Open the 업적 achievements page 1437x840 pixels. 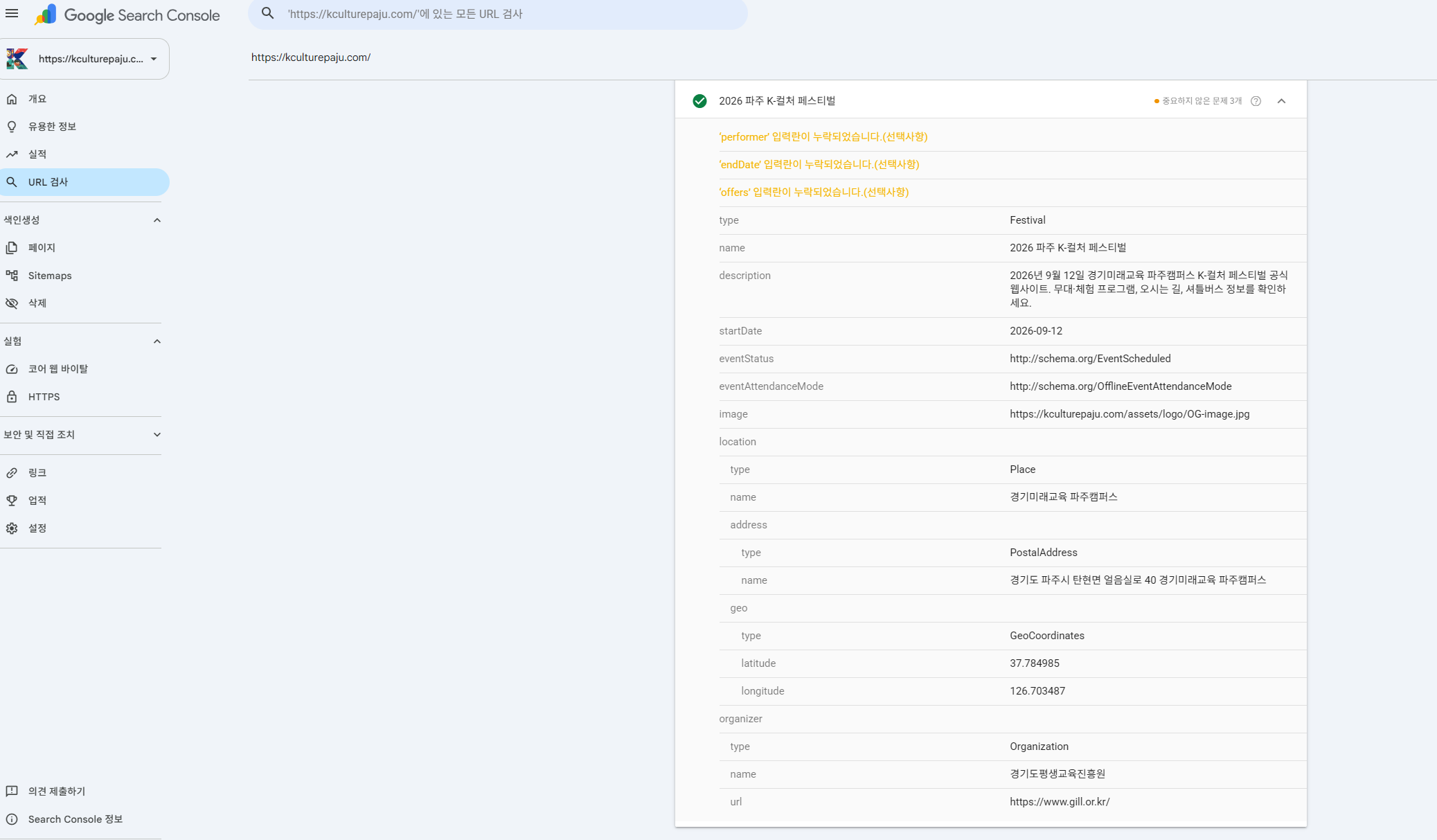(84, 501)
